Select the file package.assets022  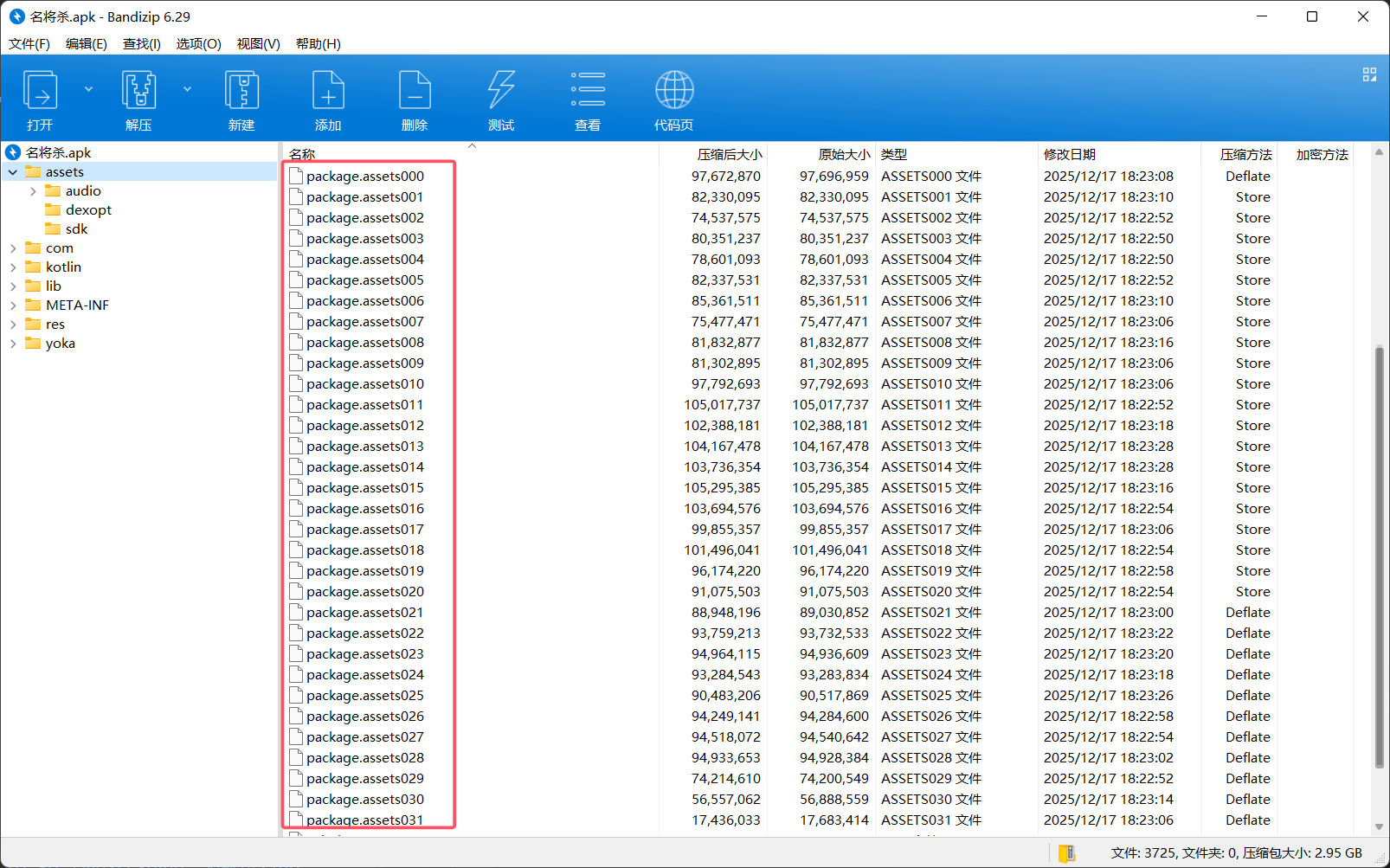pyautogui.click(x=365, y=633)
